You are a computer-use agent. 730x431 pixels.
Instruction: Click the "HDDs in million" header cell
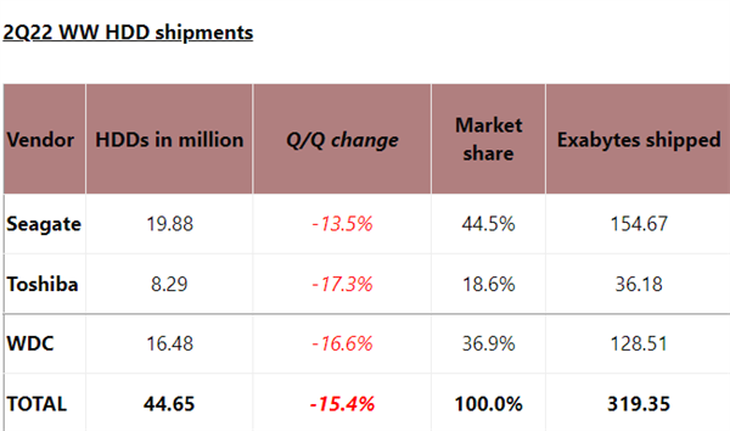pos(168,140)
